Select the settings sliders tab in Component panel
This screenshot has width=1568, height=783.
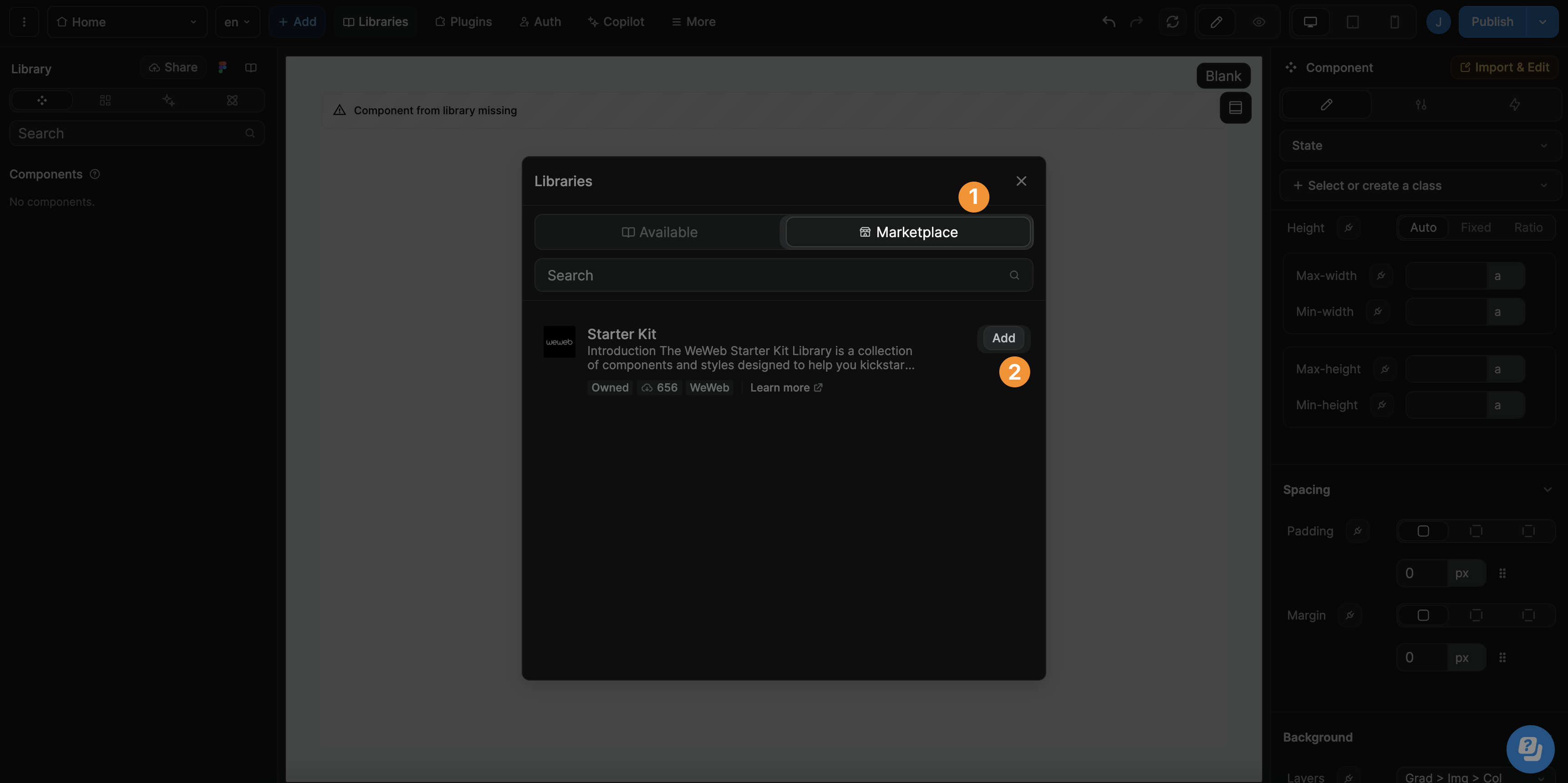(1420, 104)
